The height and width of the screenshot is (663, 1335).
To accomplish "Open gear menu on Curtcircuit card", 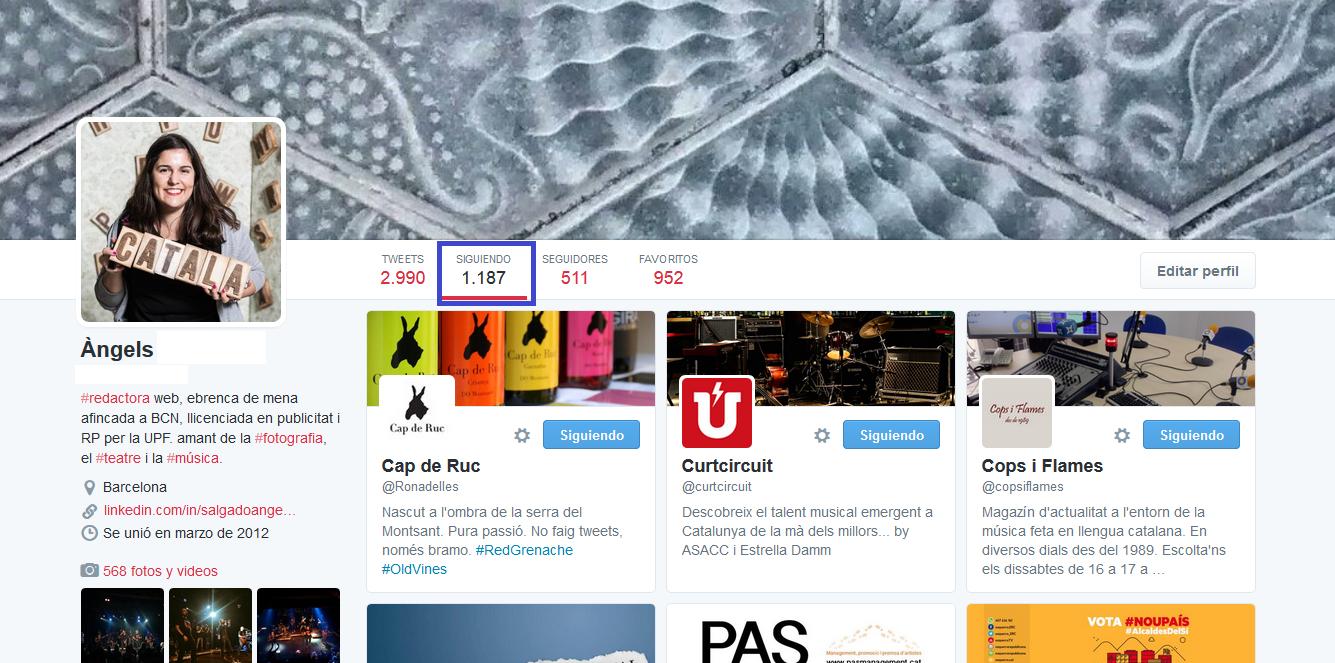I will 822,435.
